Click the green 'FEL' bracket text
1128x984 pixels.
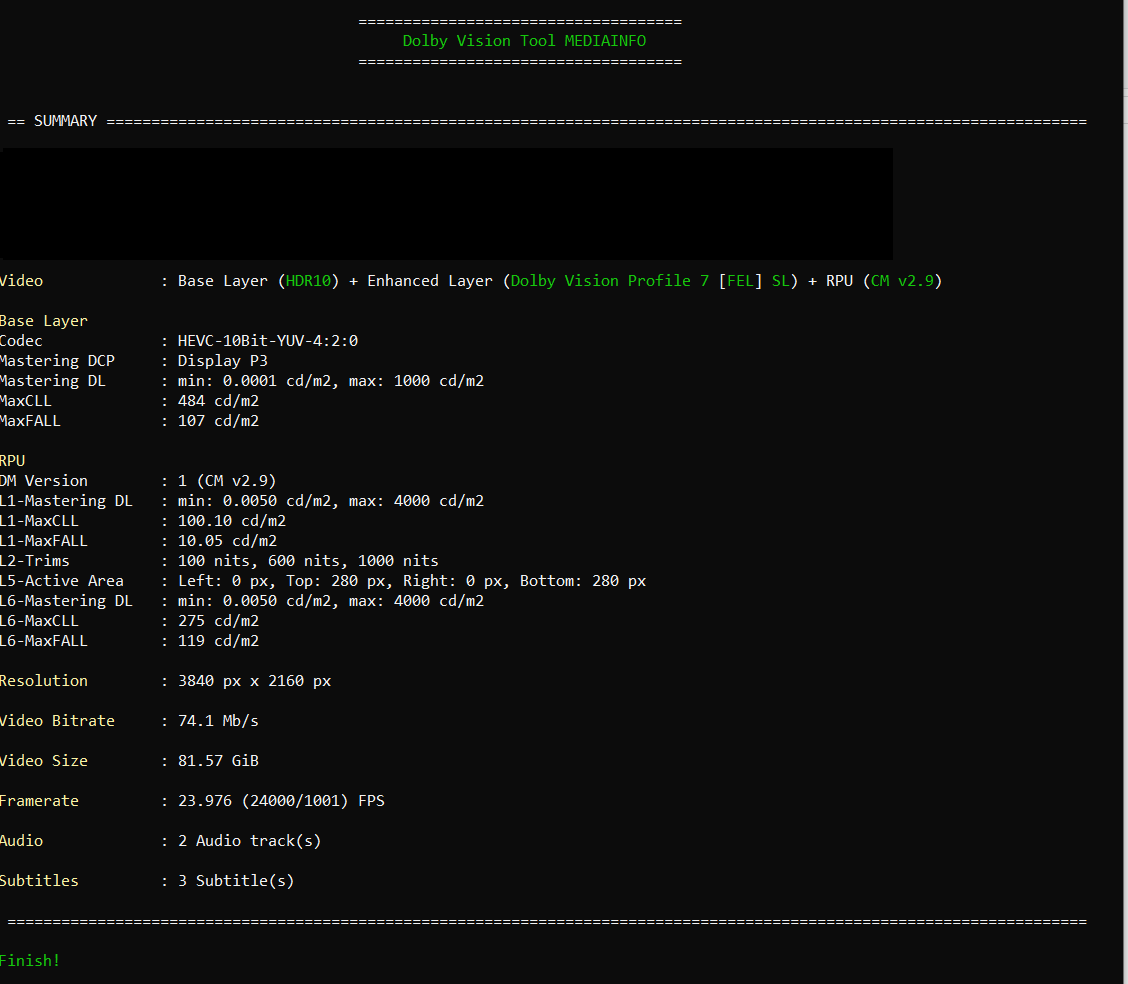pos(740,281)
